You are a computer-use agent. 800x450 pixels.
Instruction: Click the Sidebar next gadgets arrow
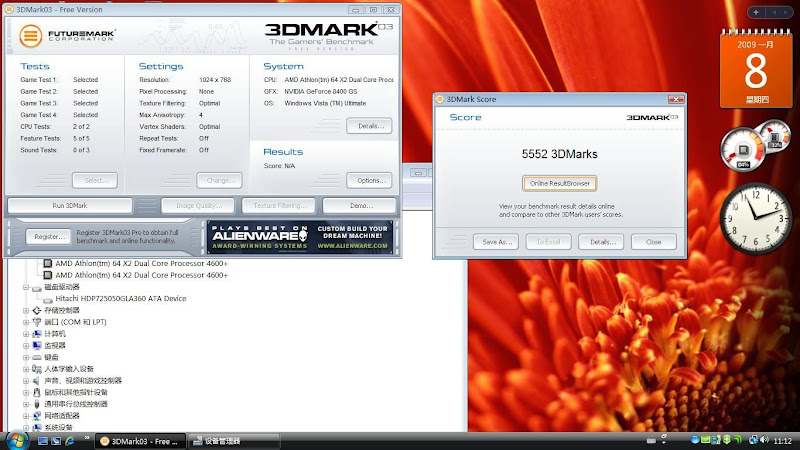[x=785, y=12]
